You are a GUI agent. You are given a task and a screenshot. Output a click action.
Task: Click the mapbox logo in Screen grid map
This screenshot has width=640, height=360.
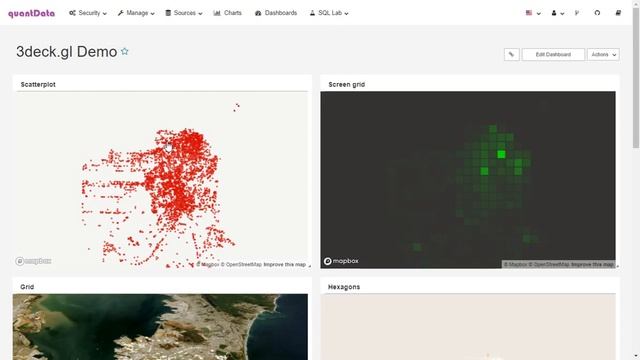point(341,261)
